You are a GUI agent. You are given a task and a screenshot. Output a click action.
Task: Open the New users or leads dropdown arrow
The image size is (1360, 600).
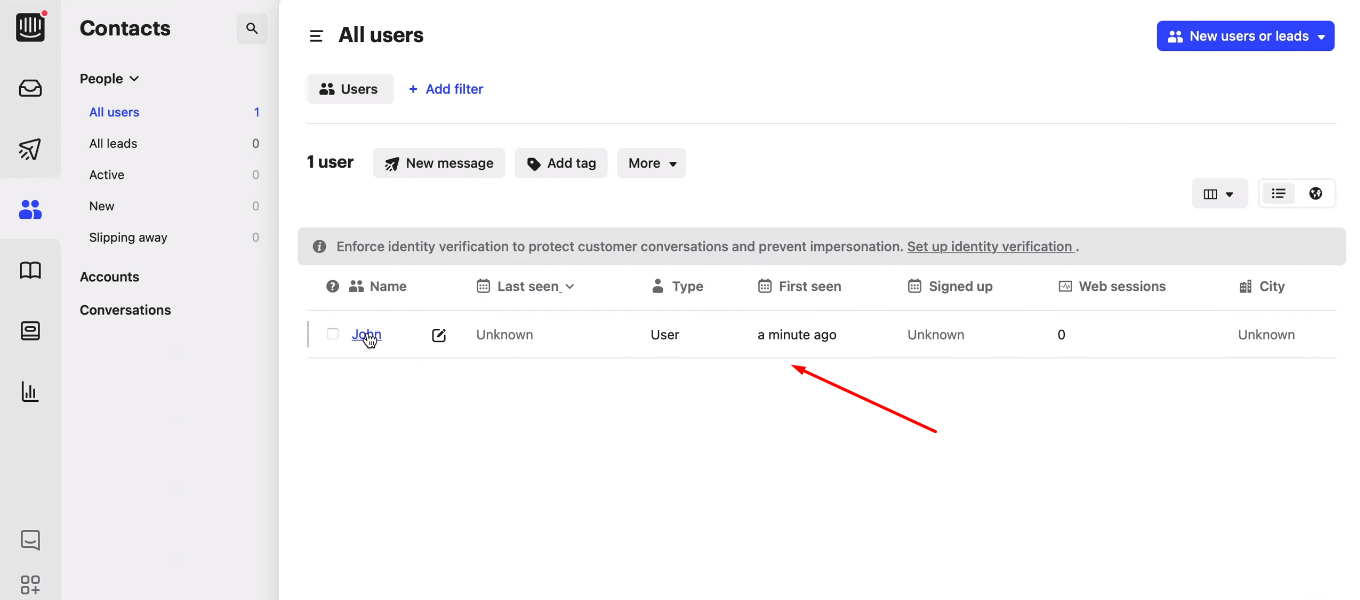point(1322,35)
